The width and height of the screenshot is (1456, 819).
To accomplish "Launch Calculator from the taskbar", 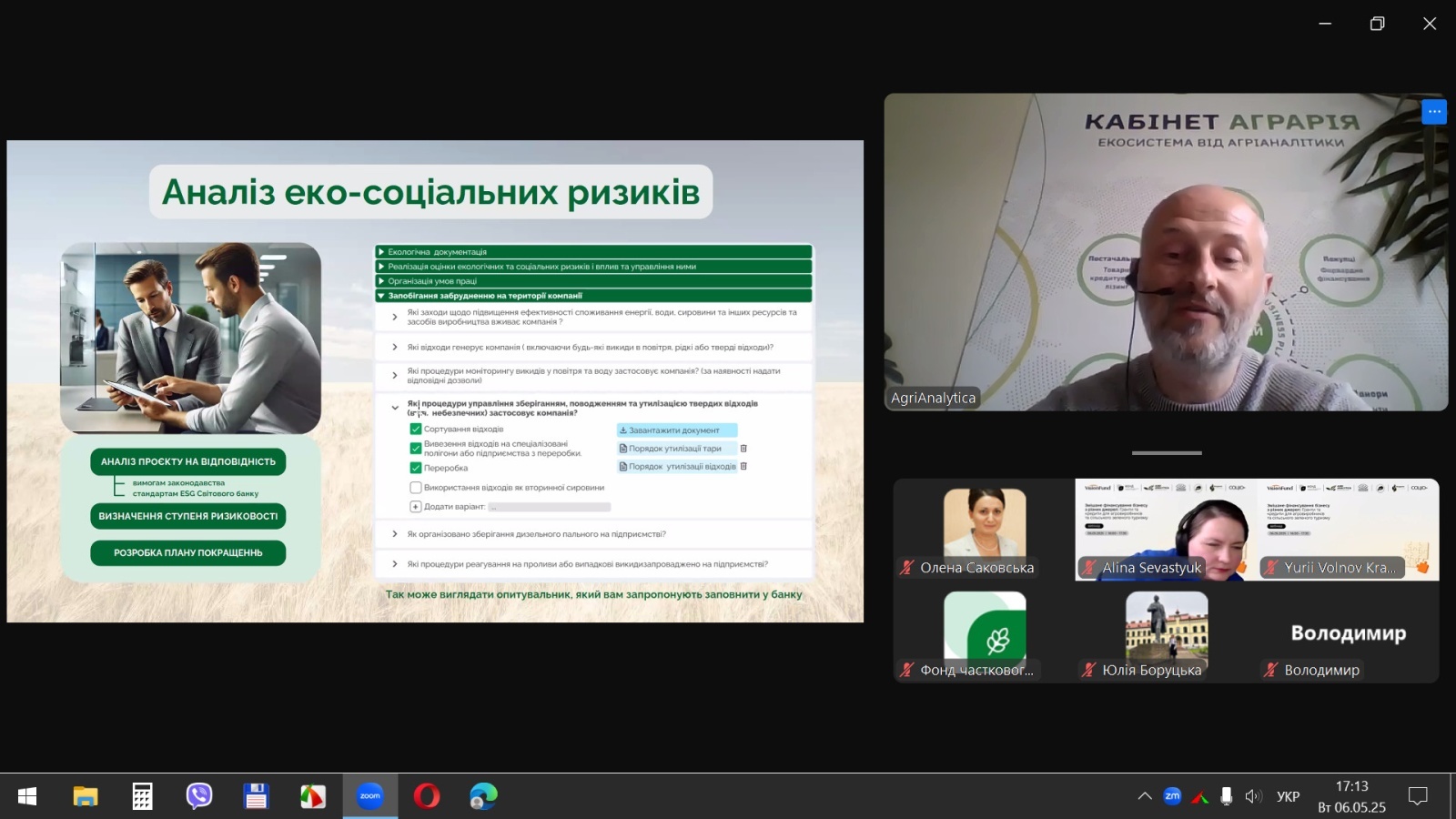I will (x=142, y=796).
